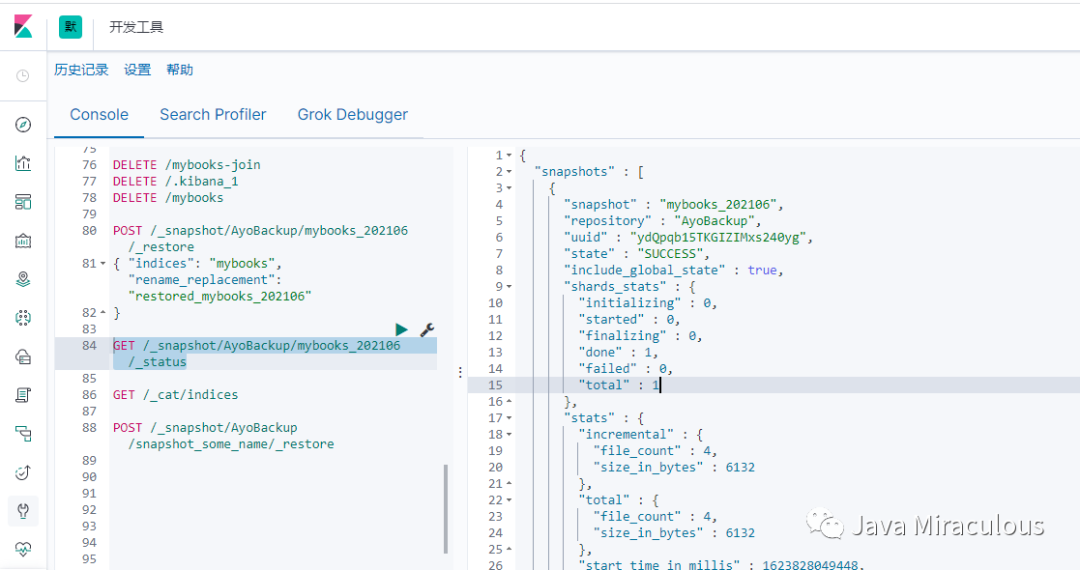Click the /snapshot_some_name/_restore line

[x=231, y=445]
